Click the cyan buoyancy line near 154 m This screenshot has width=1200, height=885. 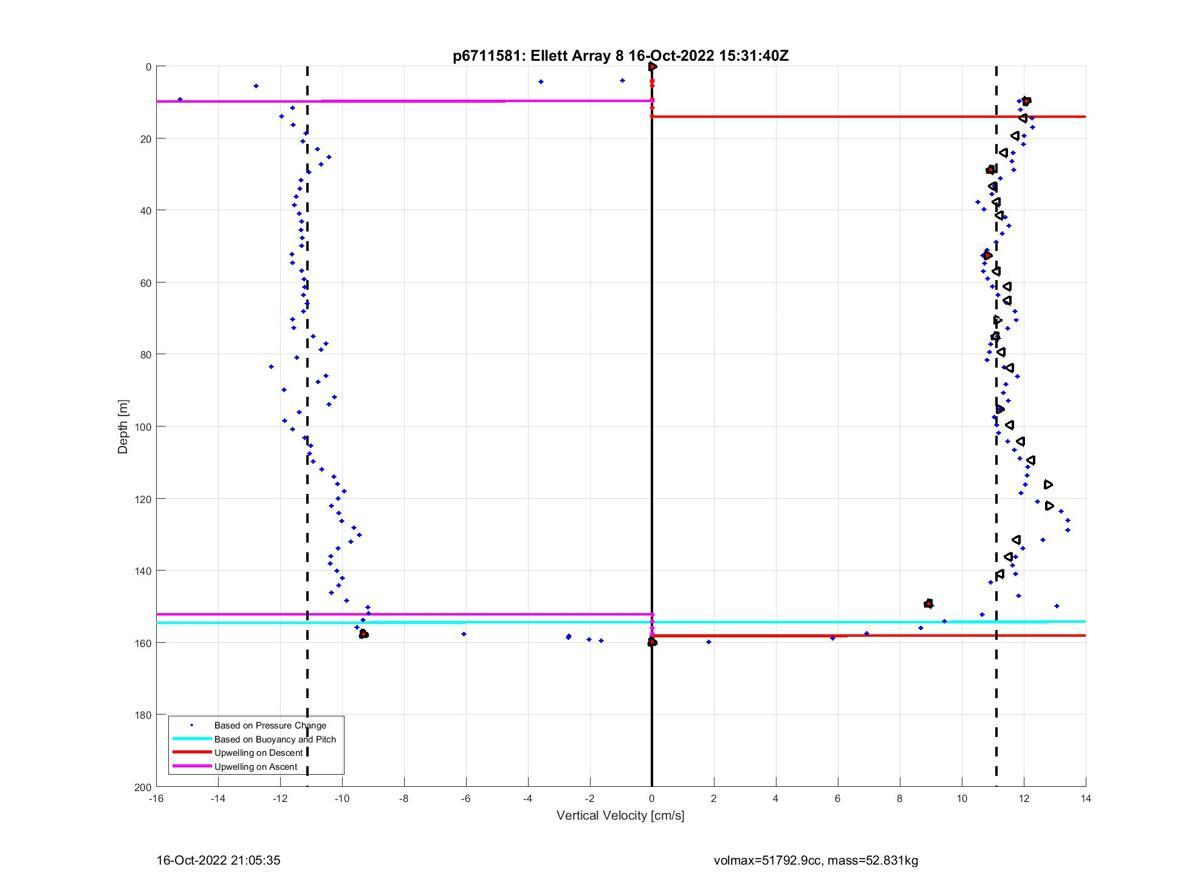click(621, 622)
